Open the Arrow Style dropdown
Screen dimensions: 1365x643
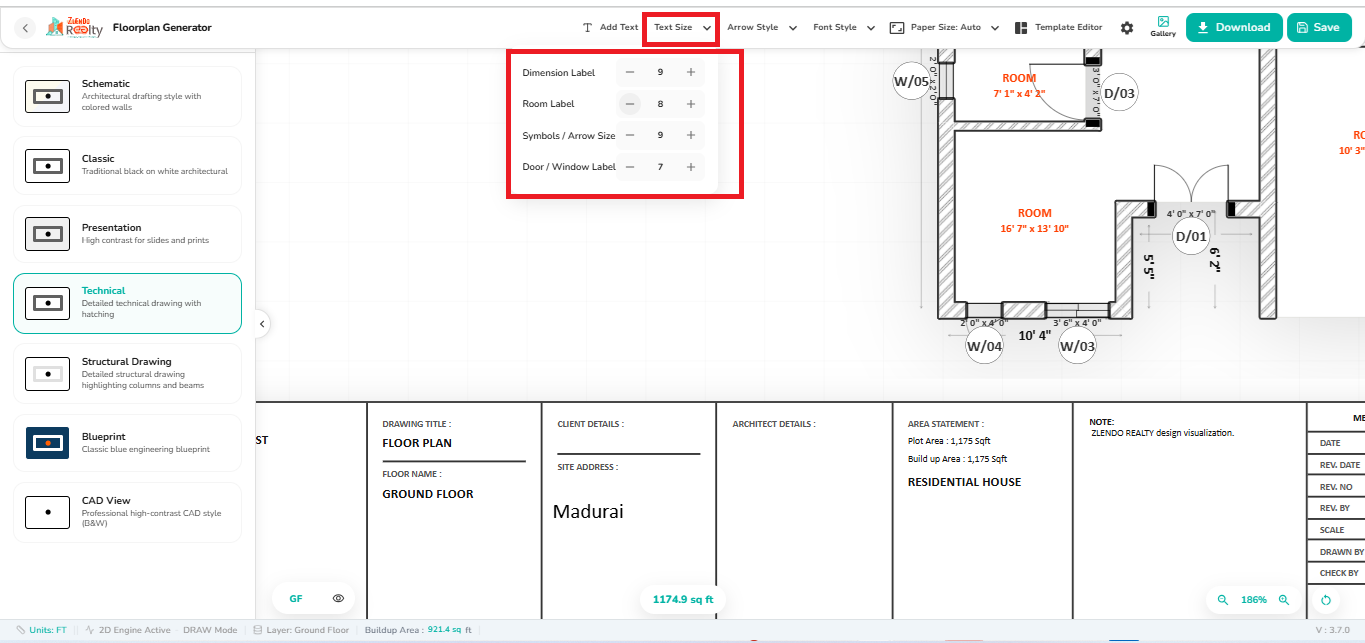762,28
